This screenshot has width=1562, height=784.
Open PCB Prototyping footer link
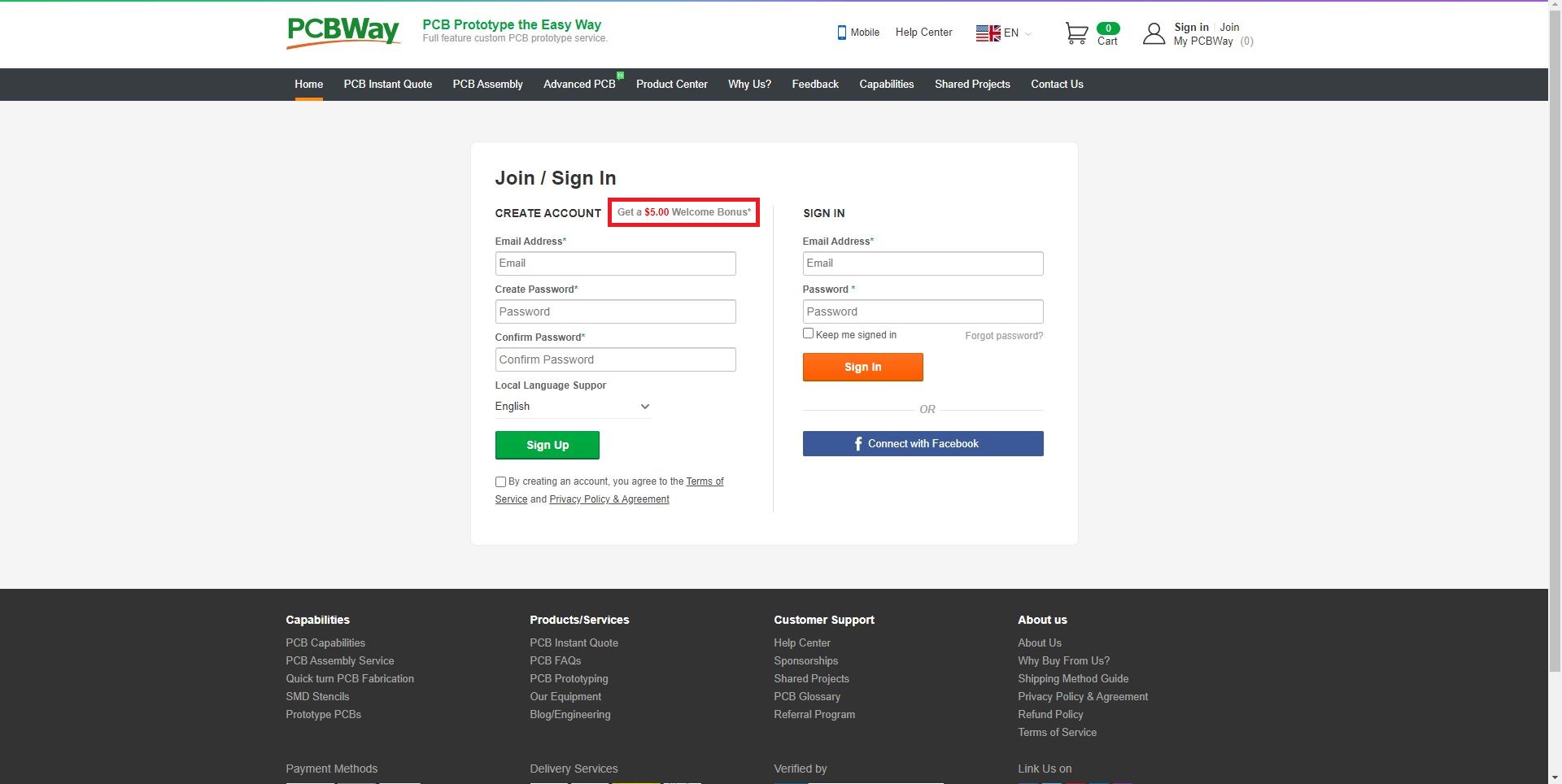569,679
